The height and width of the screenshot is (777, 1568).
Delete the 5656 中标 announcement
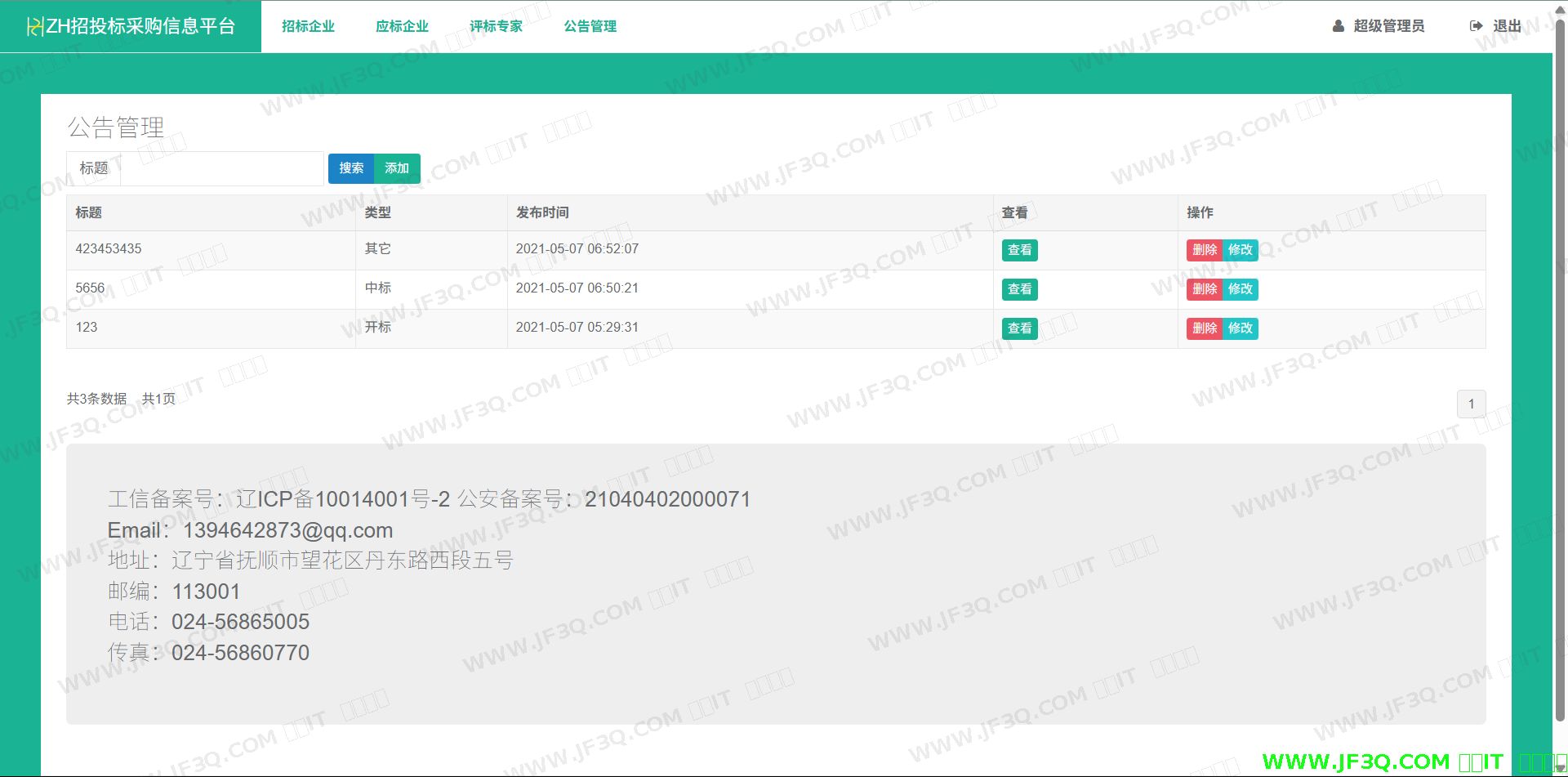[x=1204, y=289]
